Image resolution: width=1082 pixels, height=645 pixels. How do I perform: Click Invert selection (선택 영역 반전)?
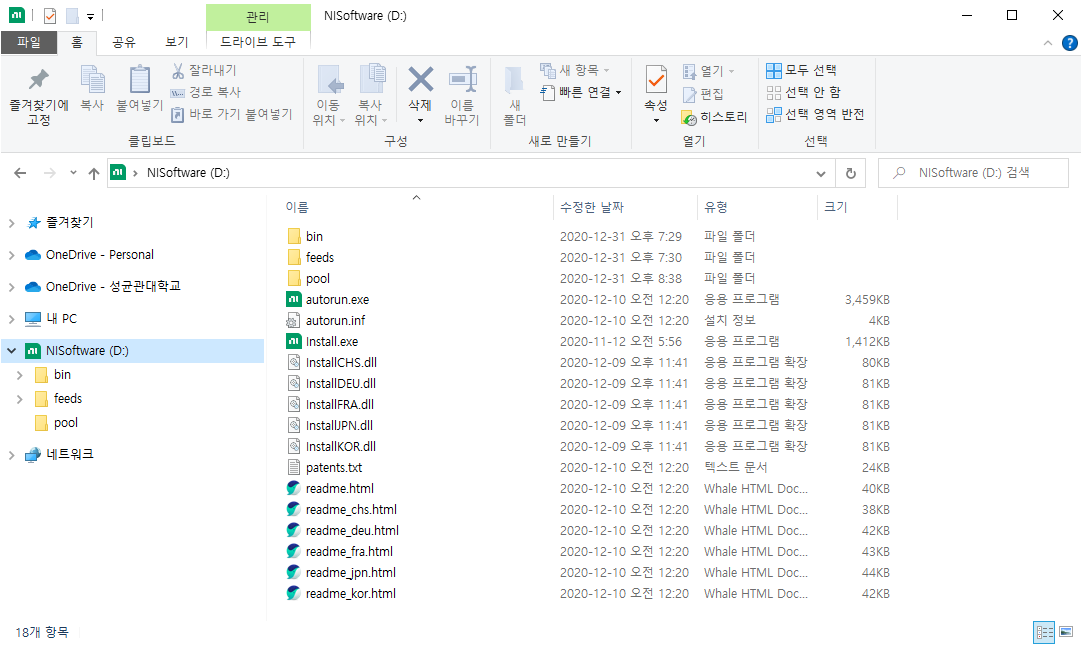click(815, 115)
